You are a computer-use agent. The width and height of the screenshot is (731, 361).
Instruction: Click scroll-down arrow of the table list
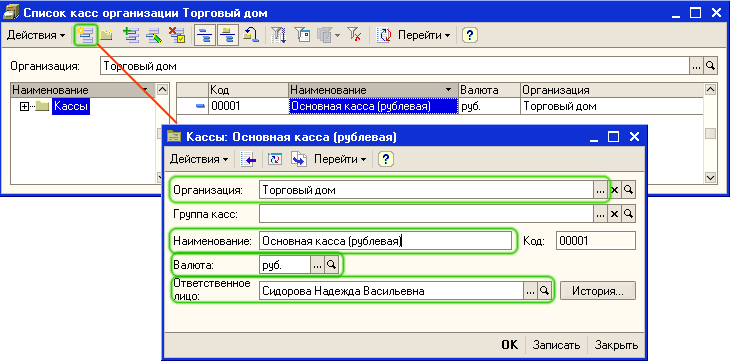(x=710, y=178)
